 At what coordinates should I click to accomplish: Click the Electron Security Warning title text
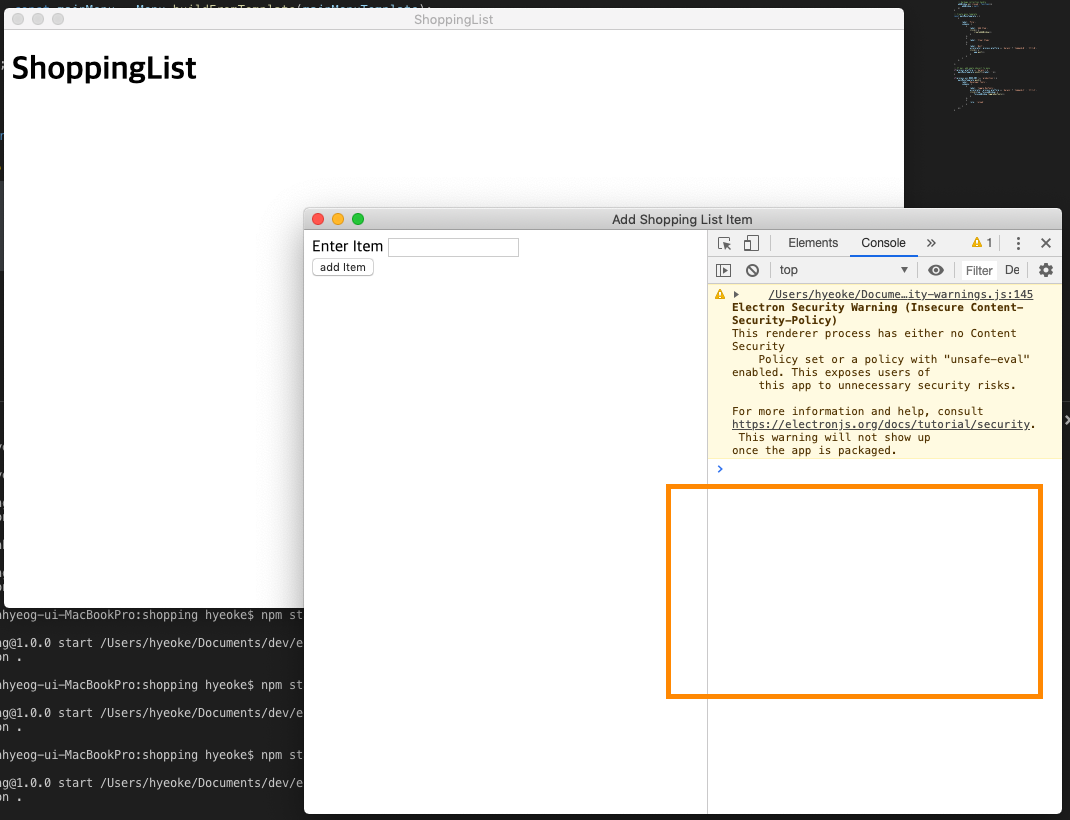878,314
